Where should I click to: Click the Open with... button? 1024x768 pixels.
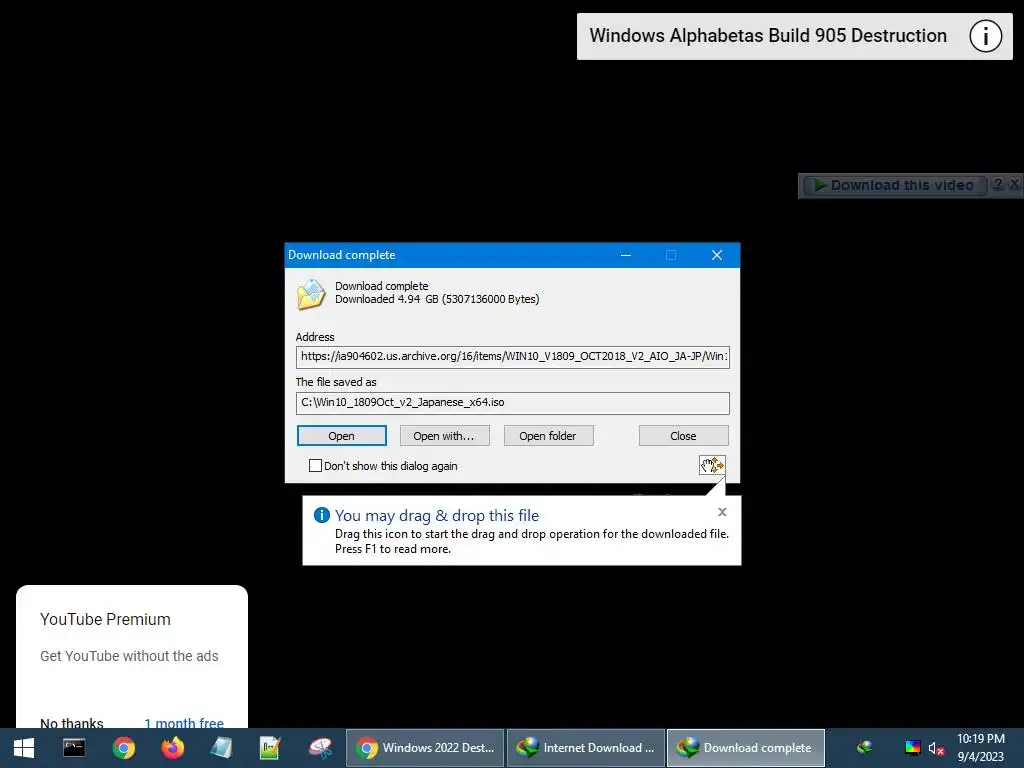(x=444, y=436)
